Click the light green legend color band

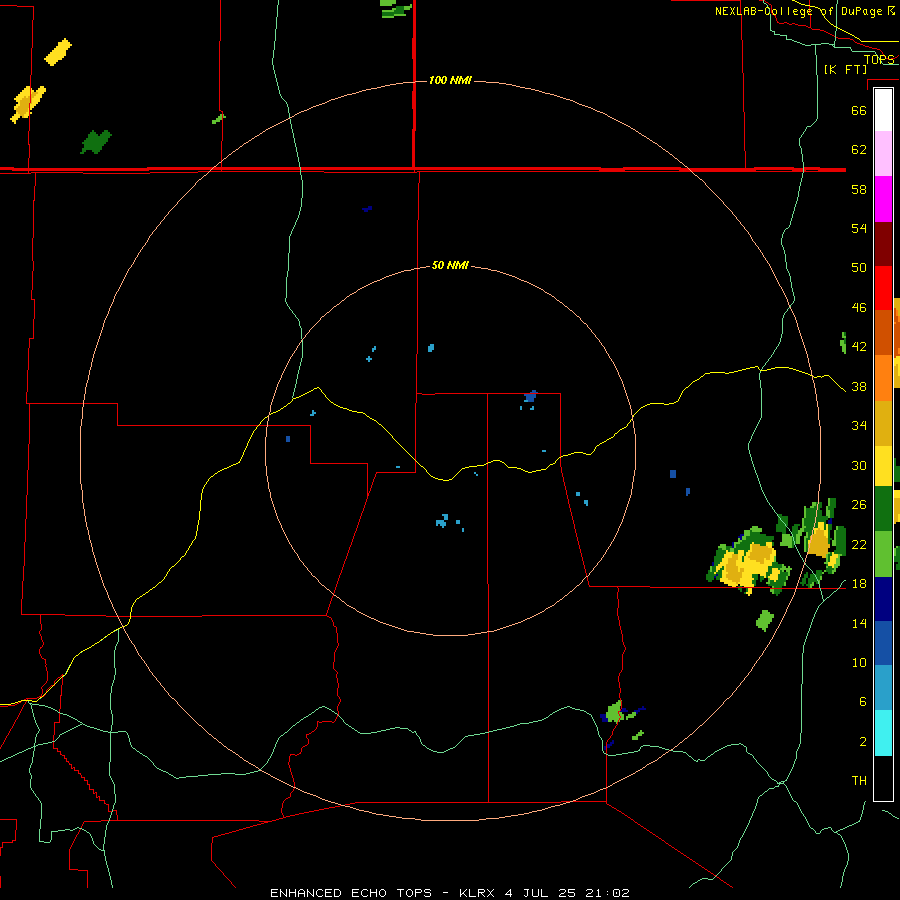coord(883,554)
